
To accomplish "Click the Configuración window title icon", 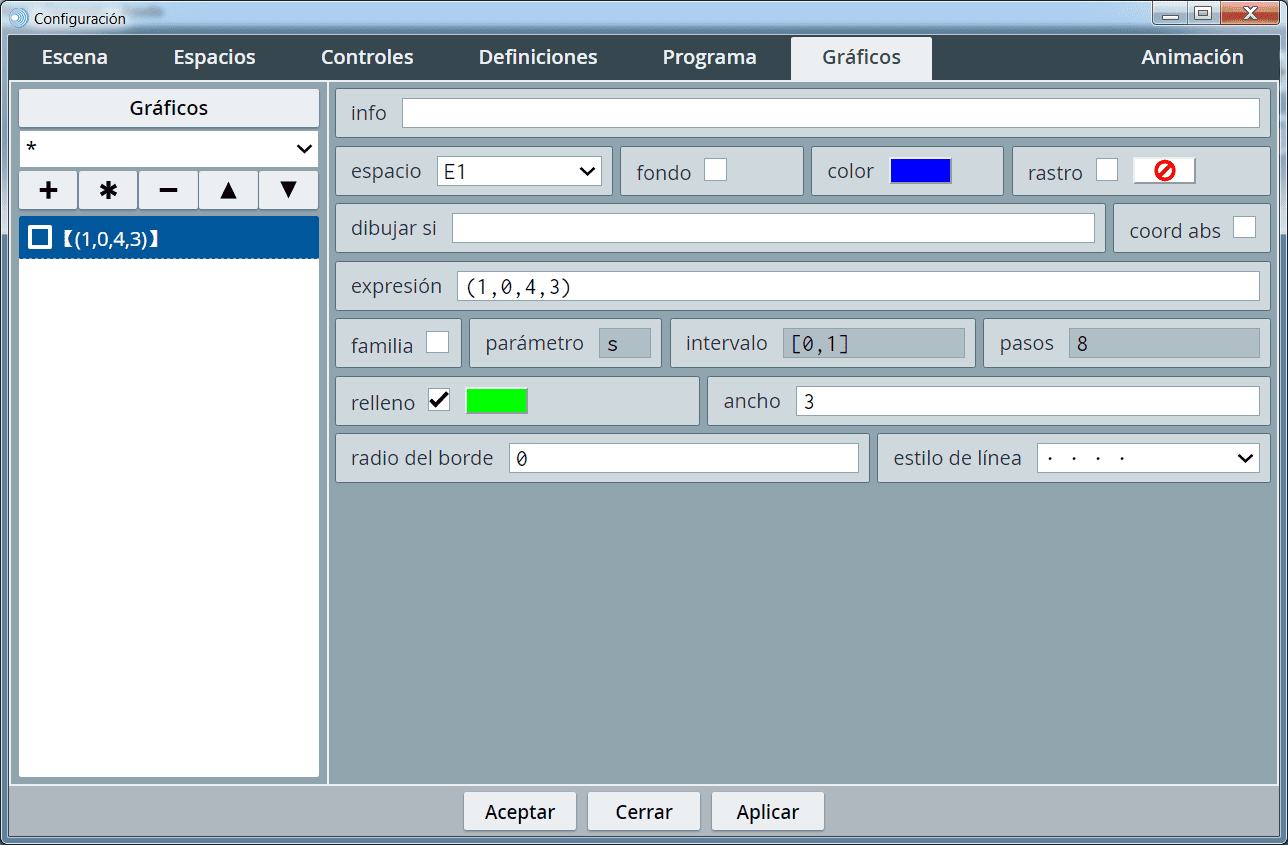I will coord(18,18).
